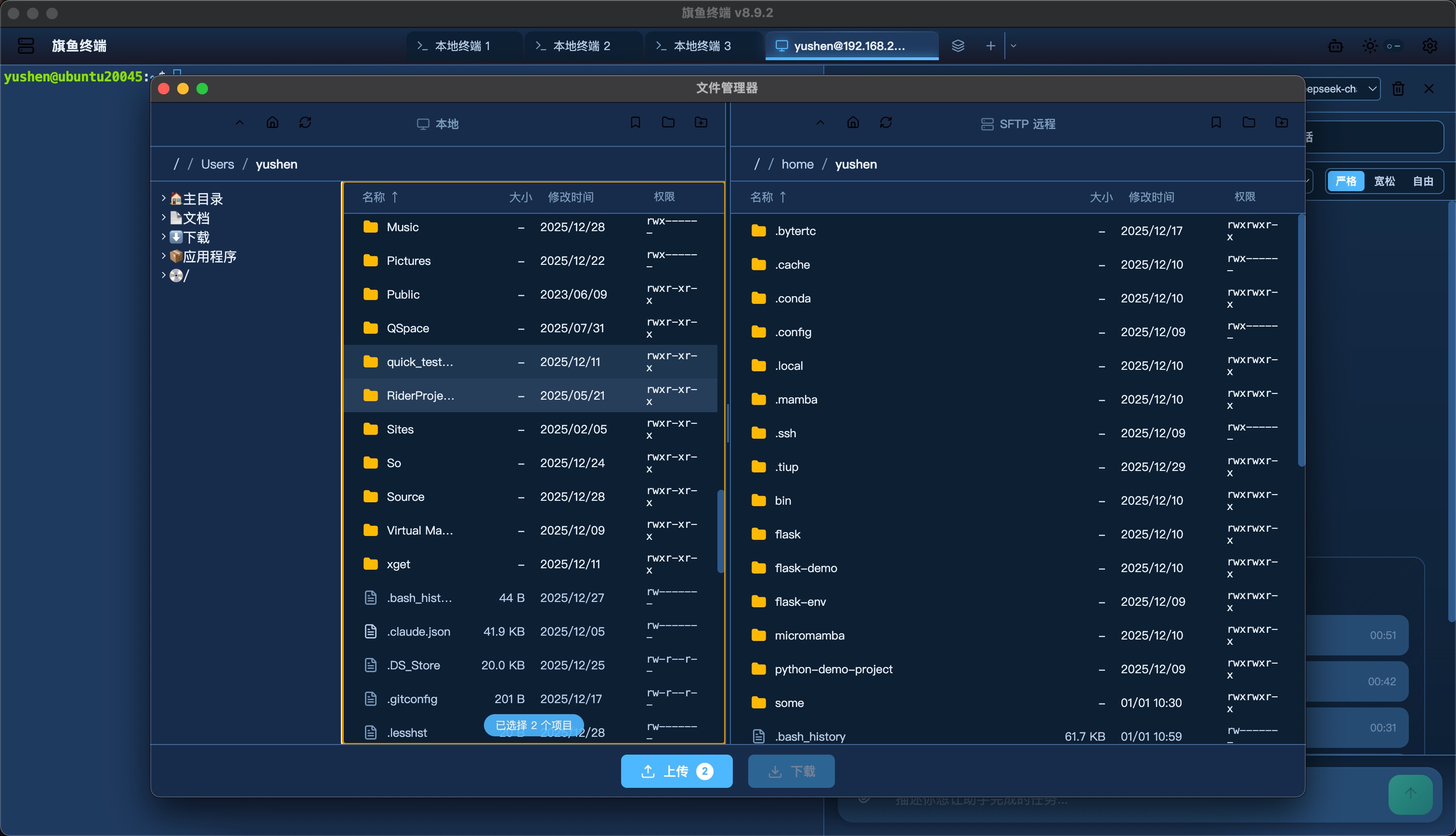Go to home directory in SFTP pane

pos(853,122)
